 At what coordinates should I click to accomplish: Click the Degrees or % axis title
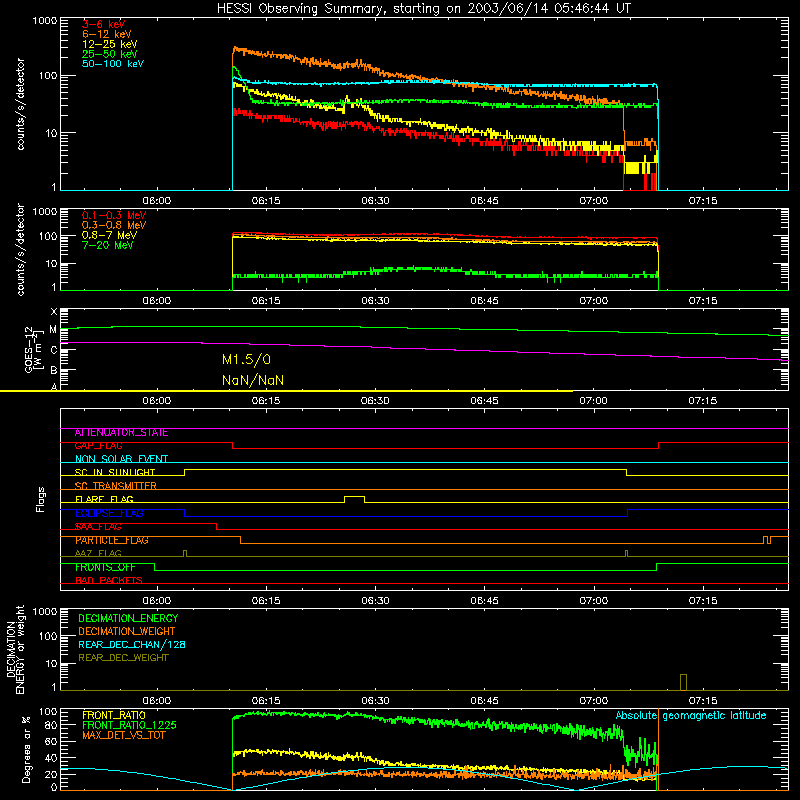tap(26, 749)
